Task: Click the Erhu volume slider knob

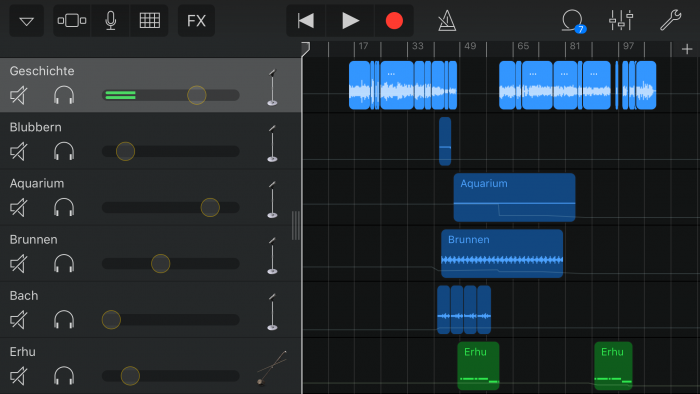Action: tap(130, 376)
